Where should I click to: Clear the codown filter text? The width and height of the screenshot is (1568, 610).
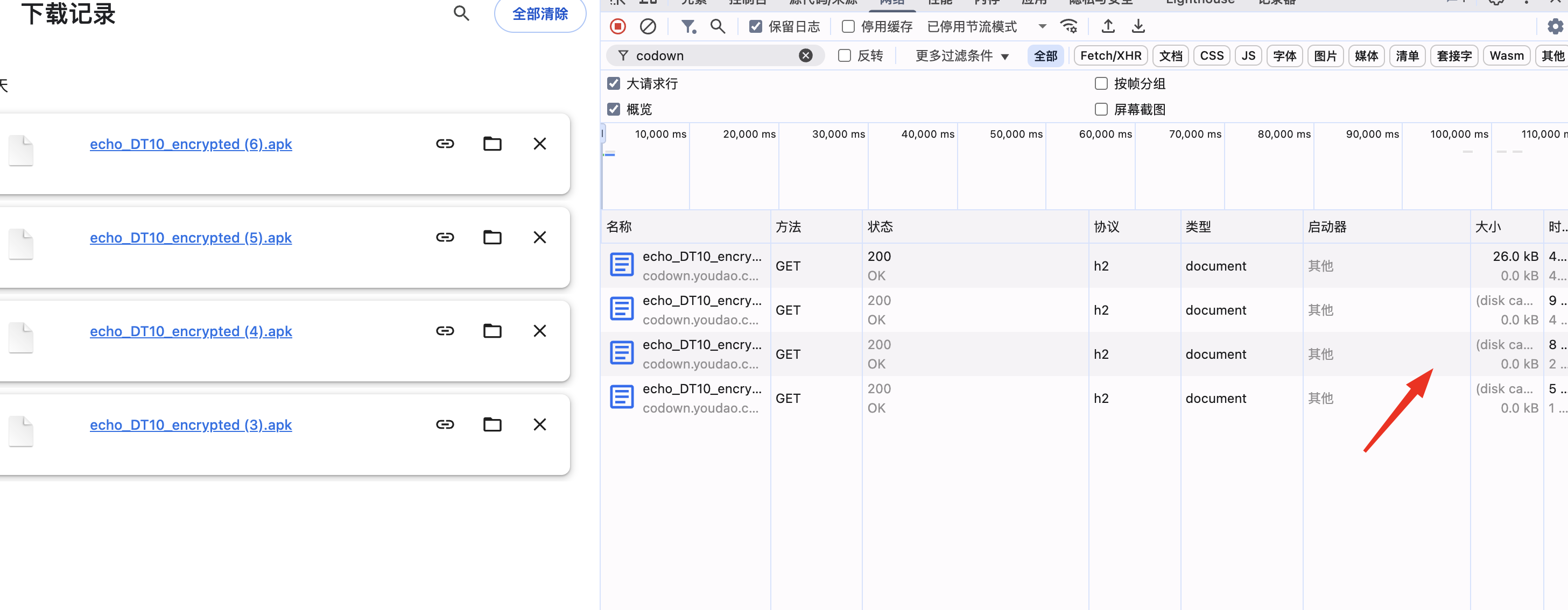(x=806, y=55)
